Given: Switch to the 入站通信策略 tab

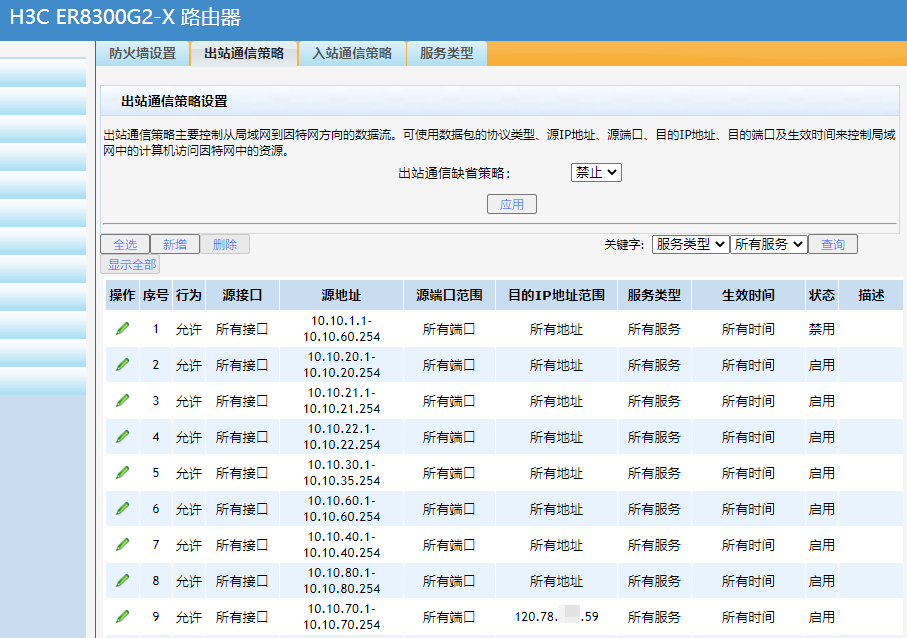Looking at the screenshot, I should 352,53.
